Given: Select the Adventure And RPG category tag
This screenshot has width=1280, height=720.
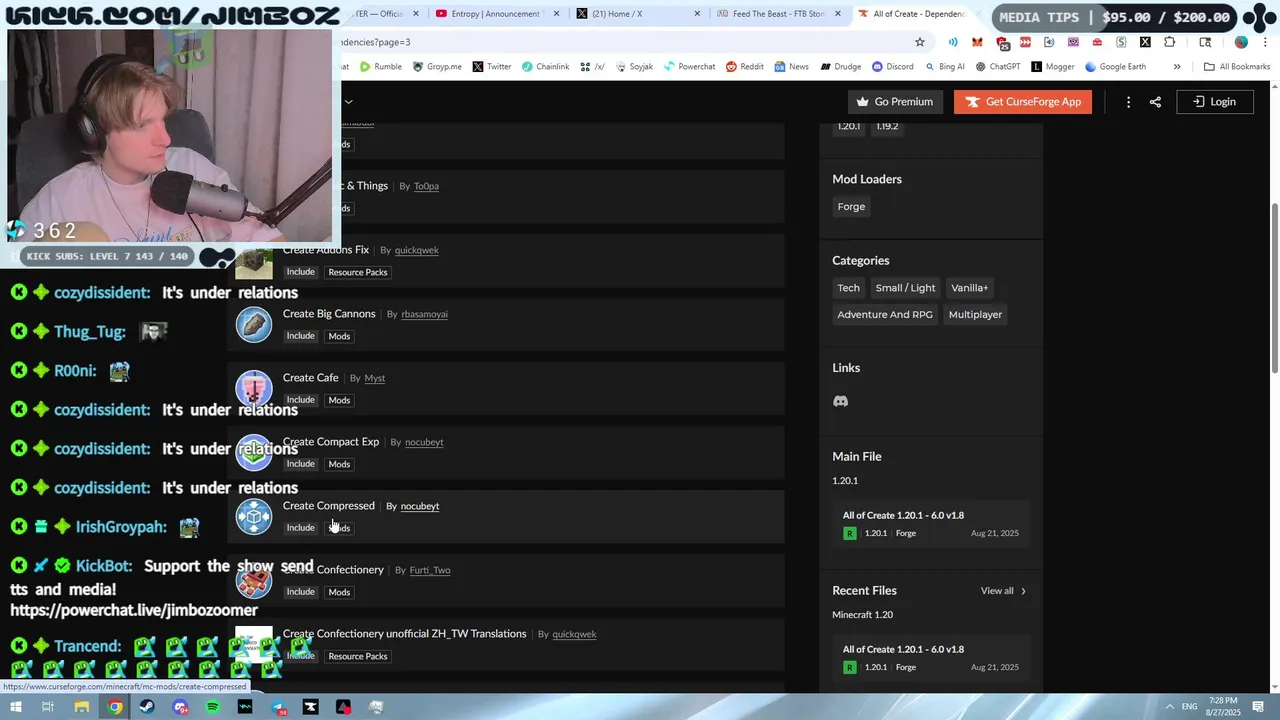Looking at the screenshot, I should (885, 315).
